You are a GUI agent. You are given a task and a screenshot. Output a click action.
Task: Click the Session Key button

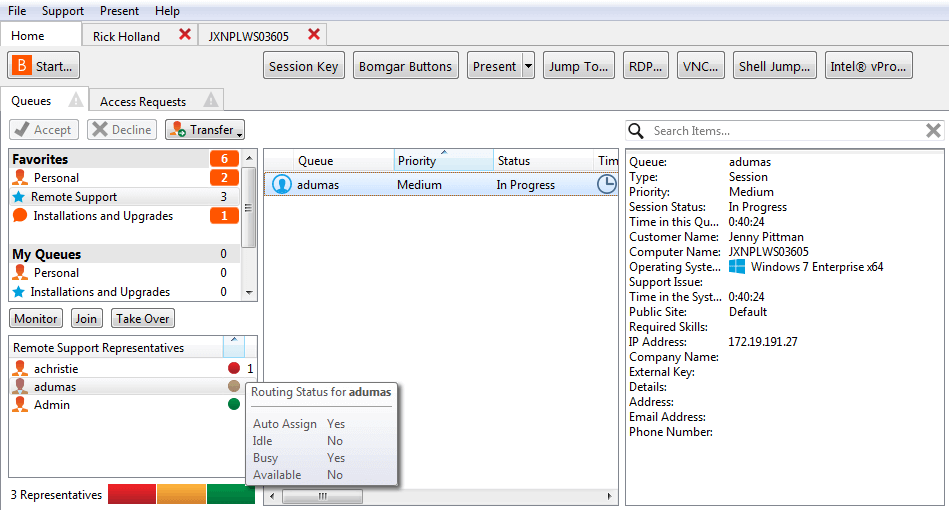coord(304,67)
